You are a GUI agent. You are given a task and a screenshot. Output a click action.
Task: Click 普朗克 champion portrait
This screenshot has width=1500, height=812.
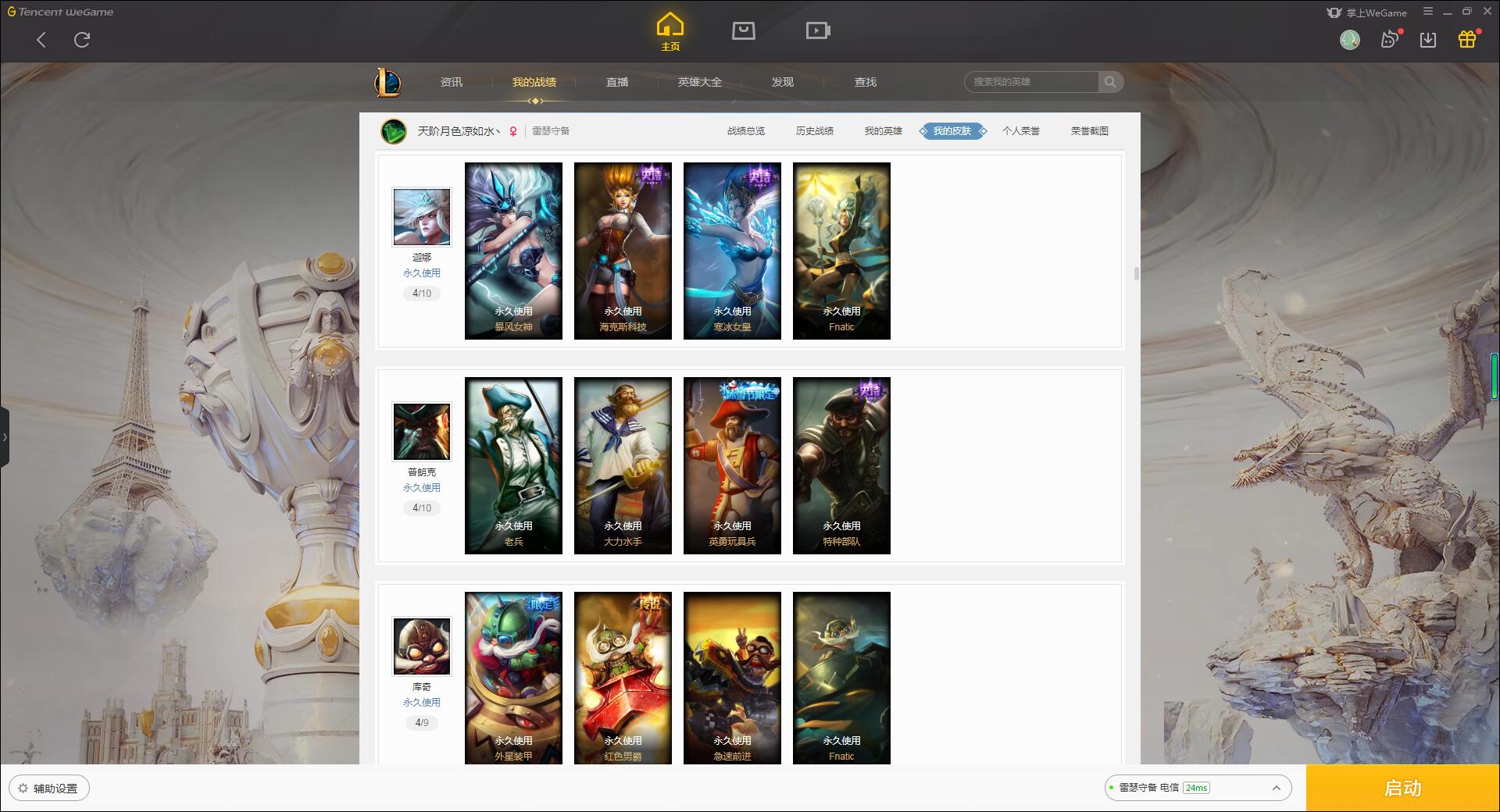[422, 432]
